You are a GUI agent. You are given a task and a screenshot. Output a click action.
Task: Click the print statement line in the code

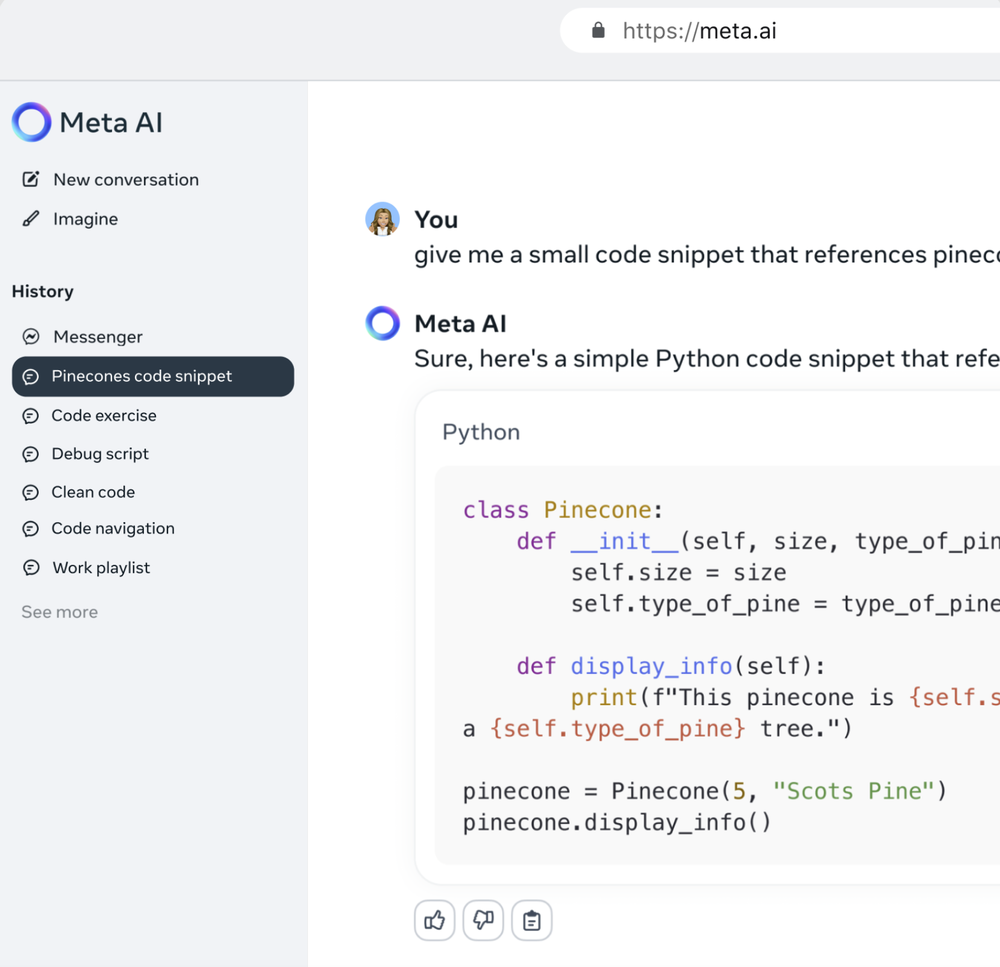(x=785, y=698)
